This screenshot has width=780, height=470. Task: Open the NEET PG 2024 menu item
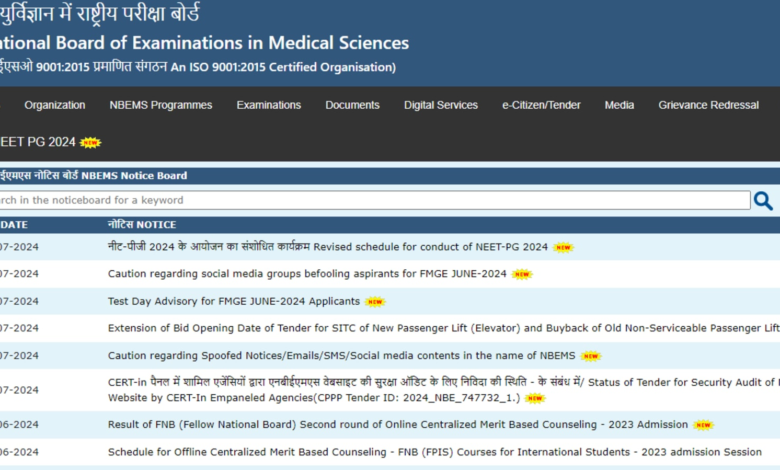coord(38,142)
